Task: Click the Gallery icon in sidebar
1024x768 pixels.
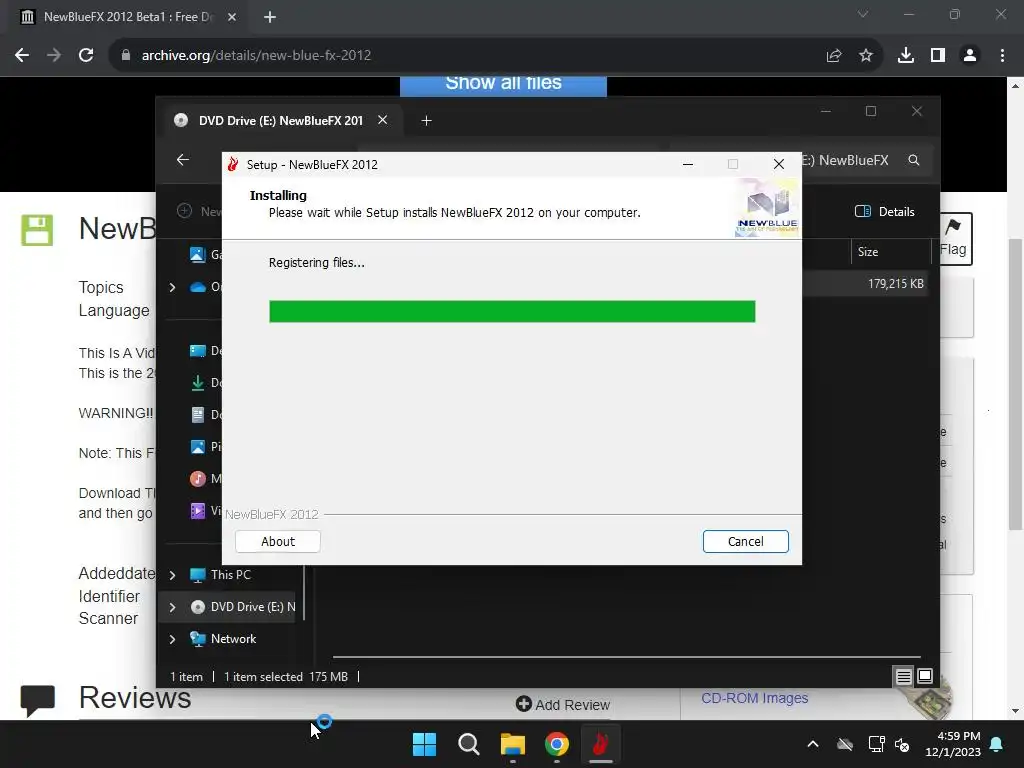Action: [x=198, y=255]
